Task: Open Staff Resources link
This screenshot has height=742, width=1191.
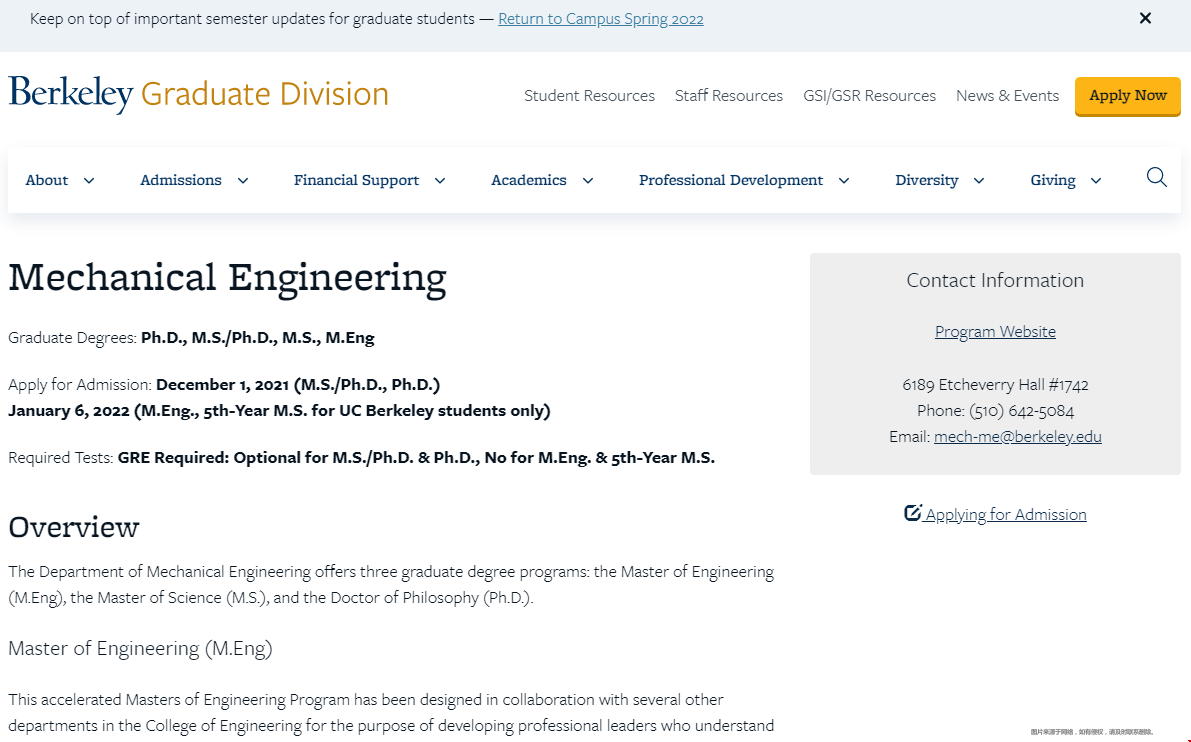Action: click(x=728, y=96)
